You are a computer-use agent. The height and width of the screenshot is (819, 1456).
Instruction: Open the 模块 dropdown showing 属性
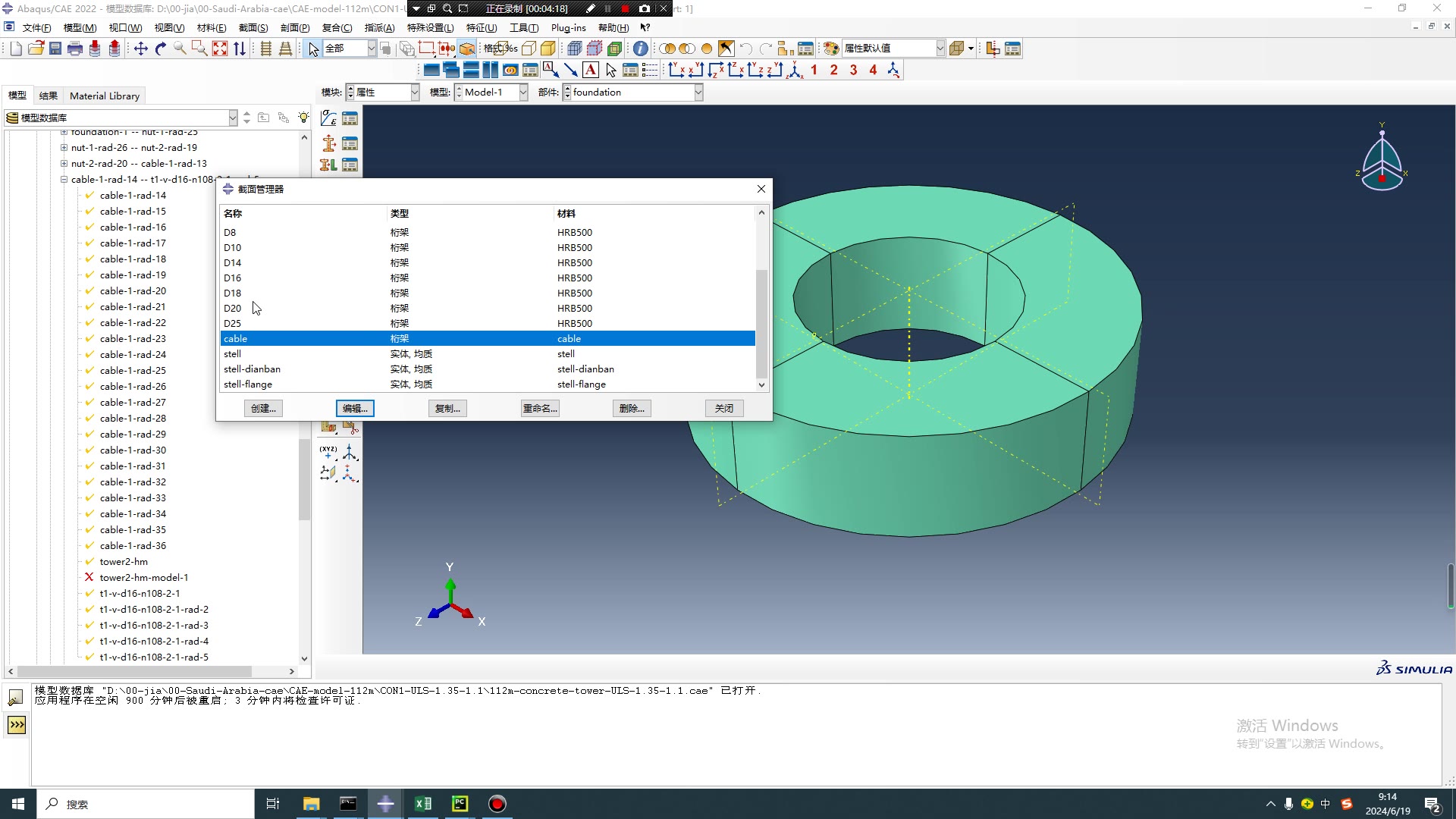coord(414,92)
